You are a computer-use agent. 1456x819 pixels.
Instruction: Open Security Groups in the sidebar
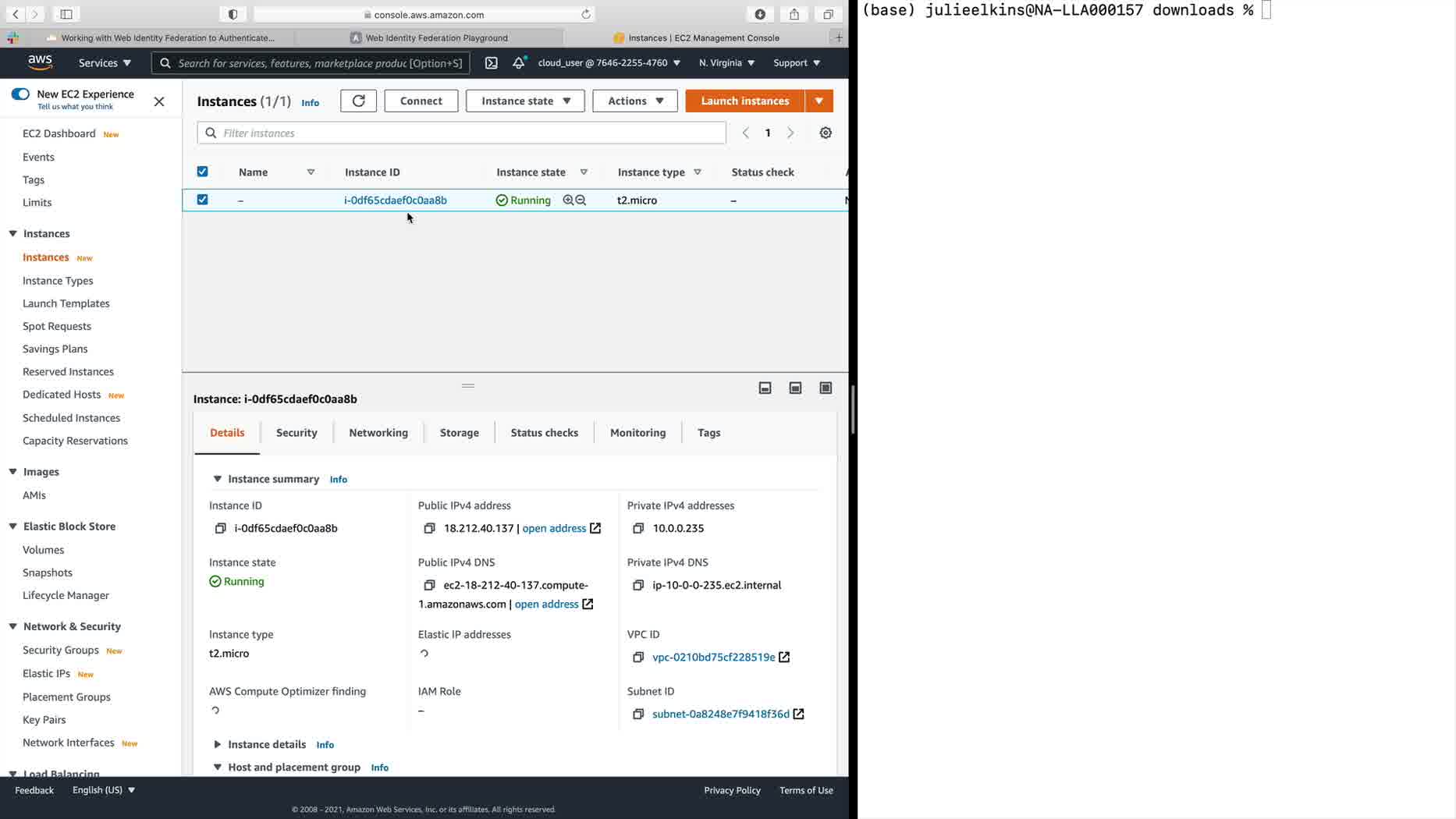(x=61, y=651)
